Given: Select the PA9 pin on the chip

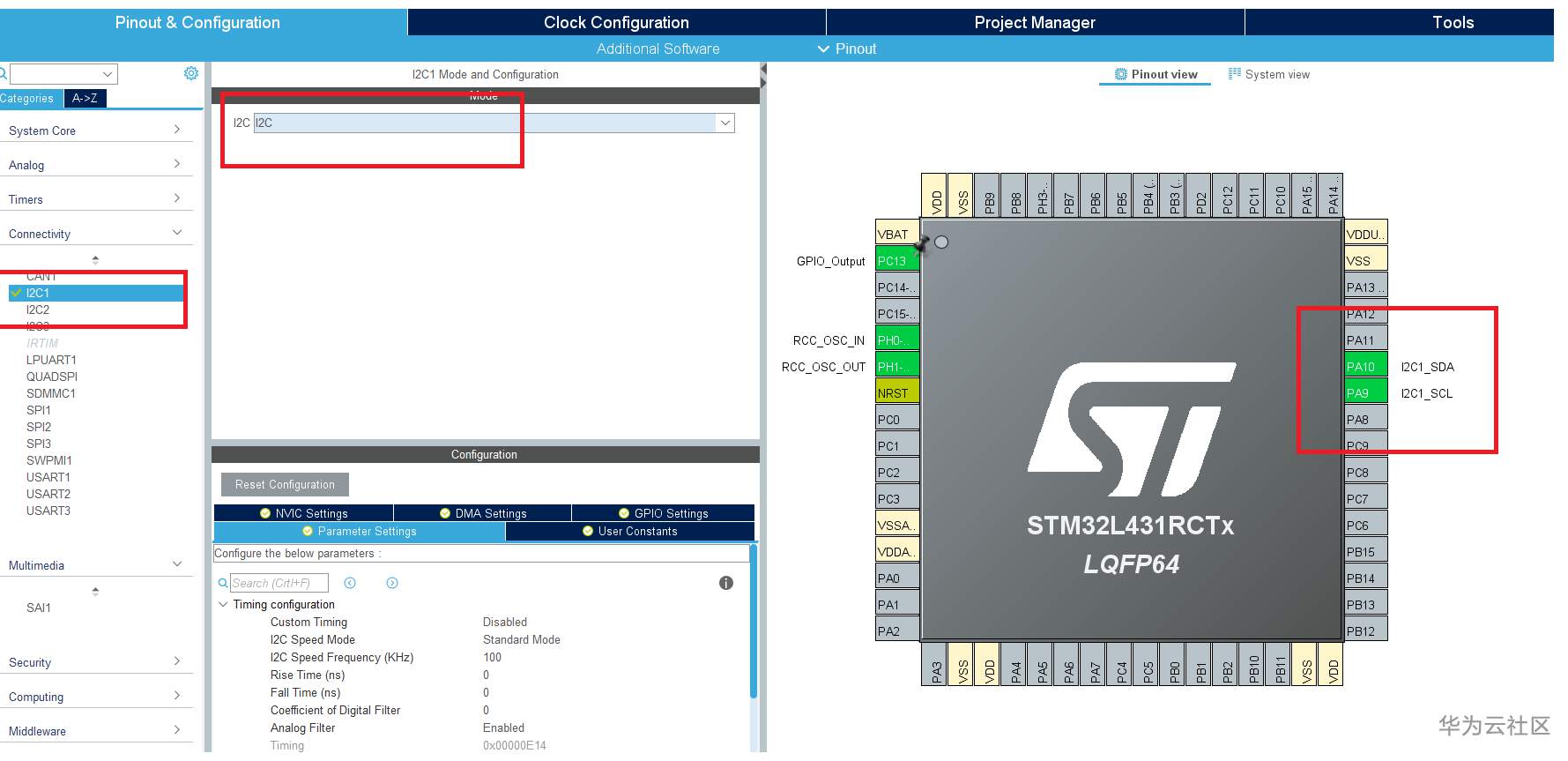Looking at the screenshot, I should 1366,393.
